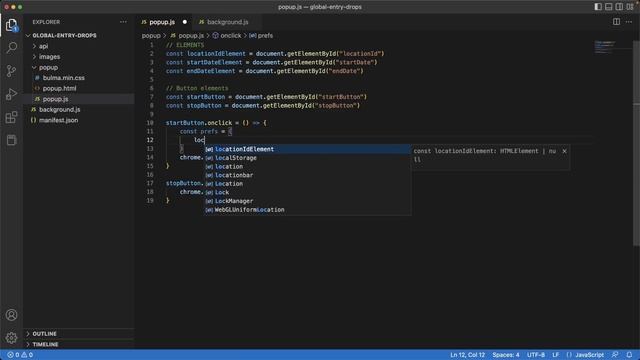Click popup folder in breadcrumb
Screen dimensions: 640x360
click(151, 36)
